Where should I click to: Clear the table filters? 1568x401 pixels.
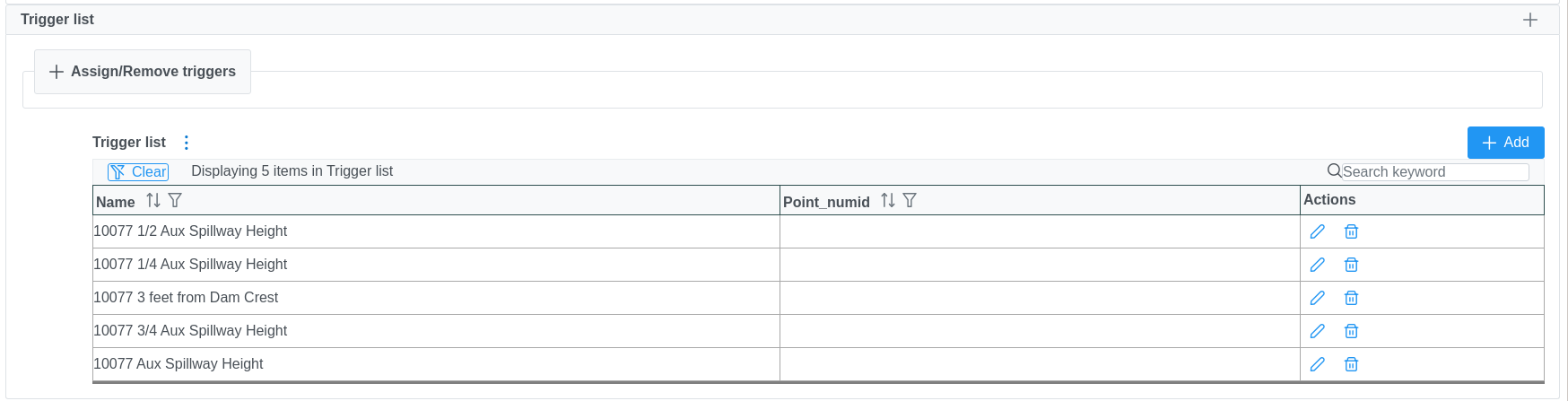tap(138, 171)
